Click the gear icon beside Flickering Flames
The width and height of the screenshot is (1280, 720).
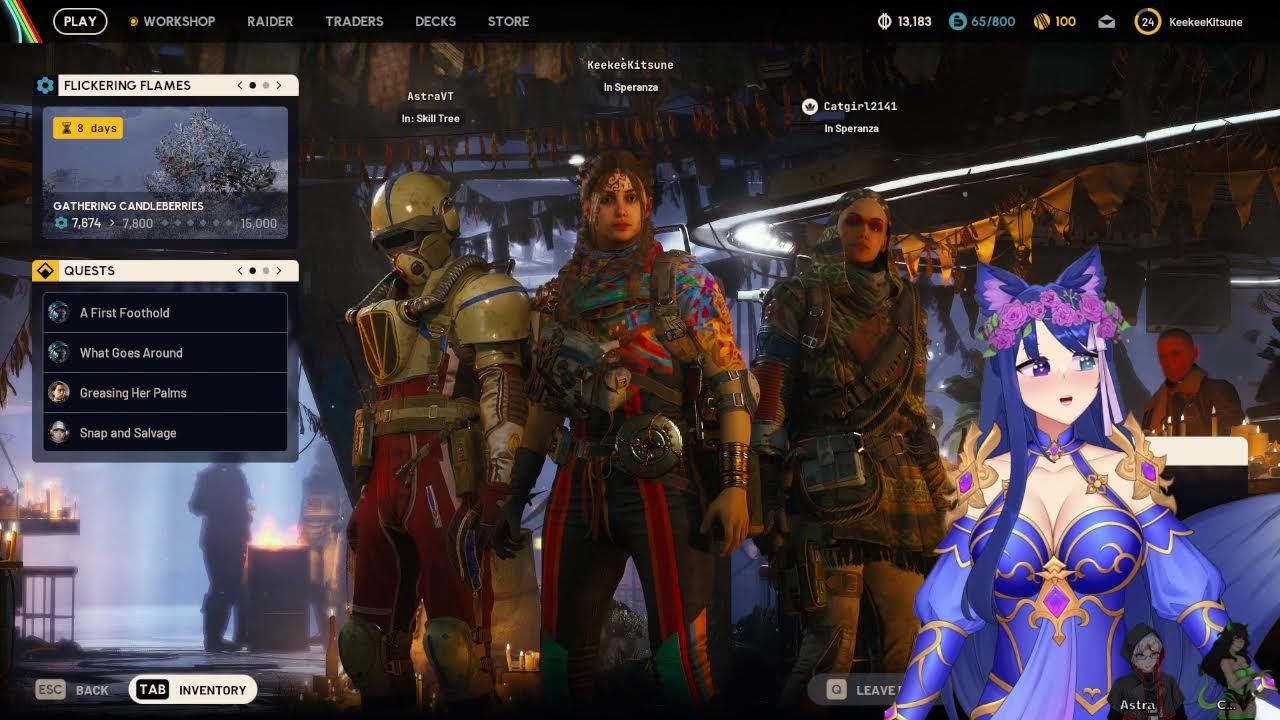(45, 85)
